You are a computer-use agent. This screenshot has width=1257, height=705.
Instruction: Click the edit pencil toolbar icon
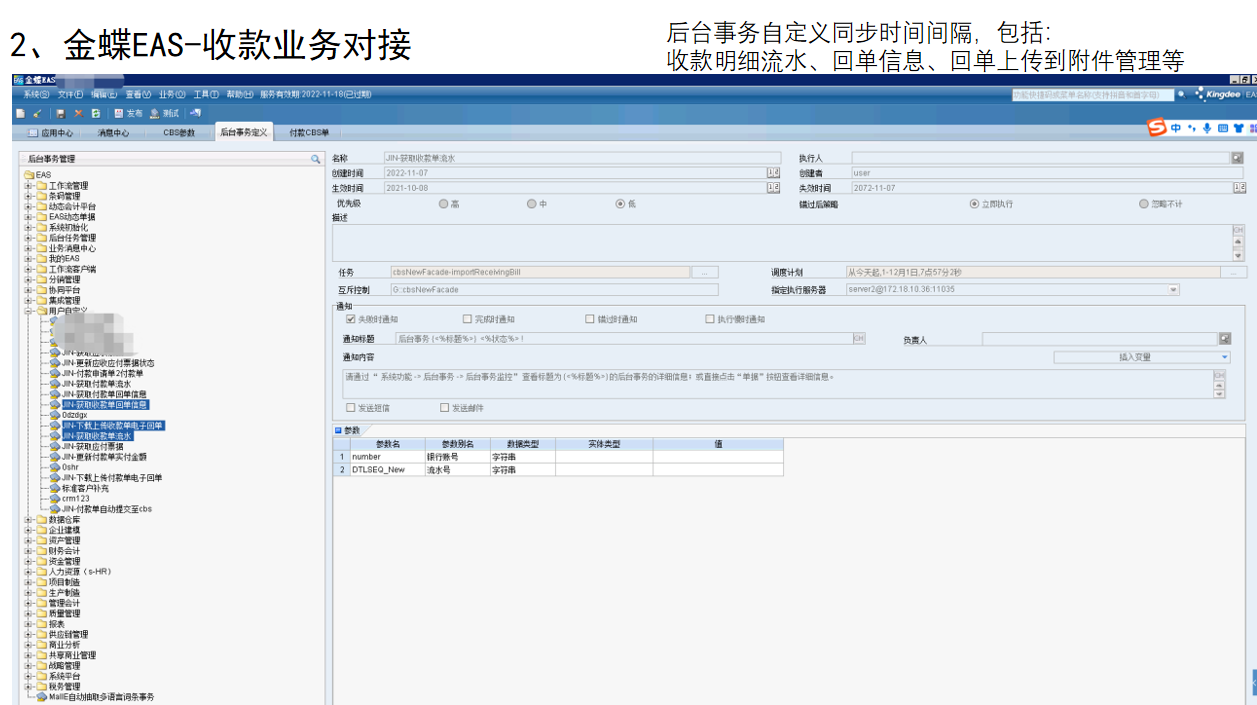(x=37, y=113)
